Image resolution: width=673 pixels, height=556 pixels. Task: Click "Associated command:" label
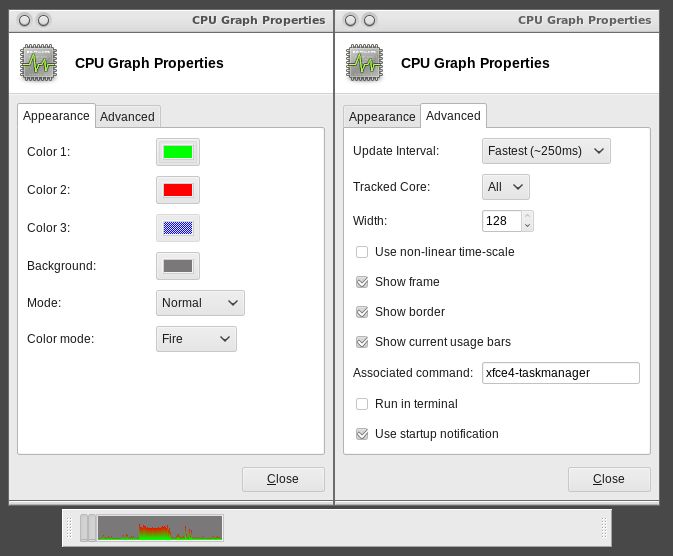(413, 373)
